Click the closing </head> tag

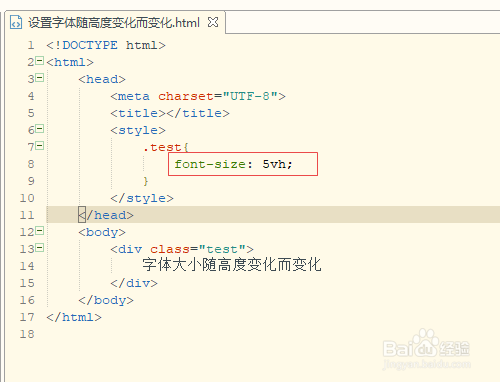coord(106,215)
